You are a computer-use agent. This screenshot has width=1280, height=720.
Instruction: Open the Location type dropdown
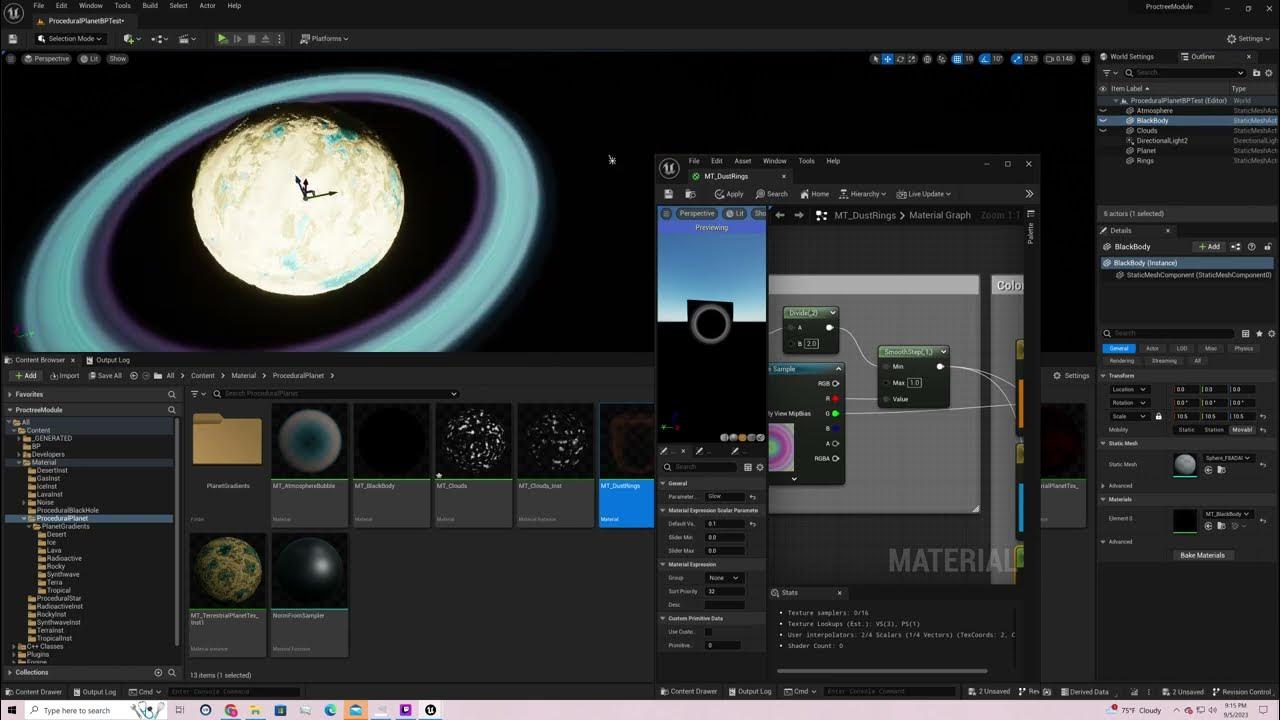pos(1130,389)
